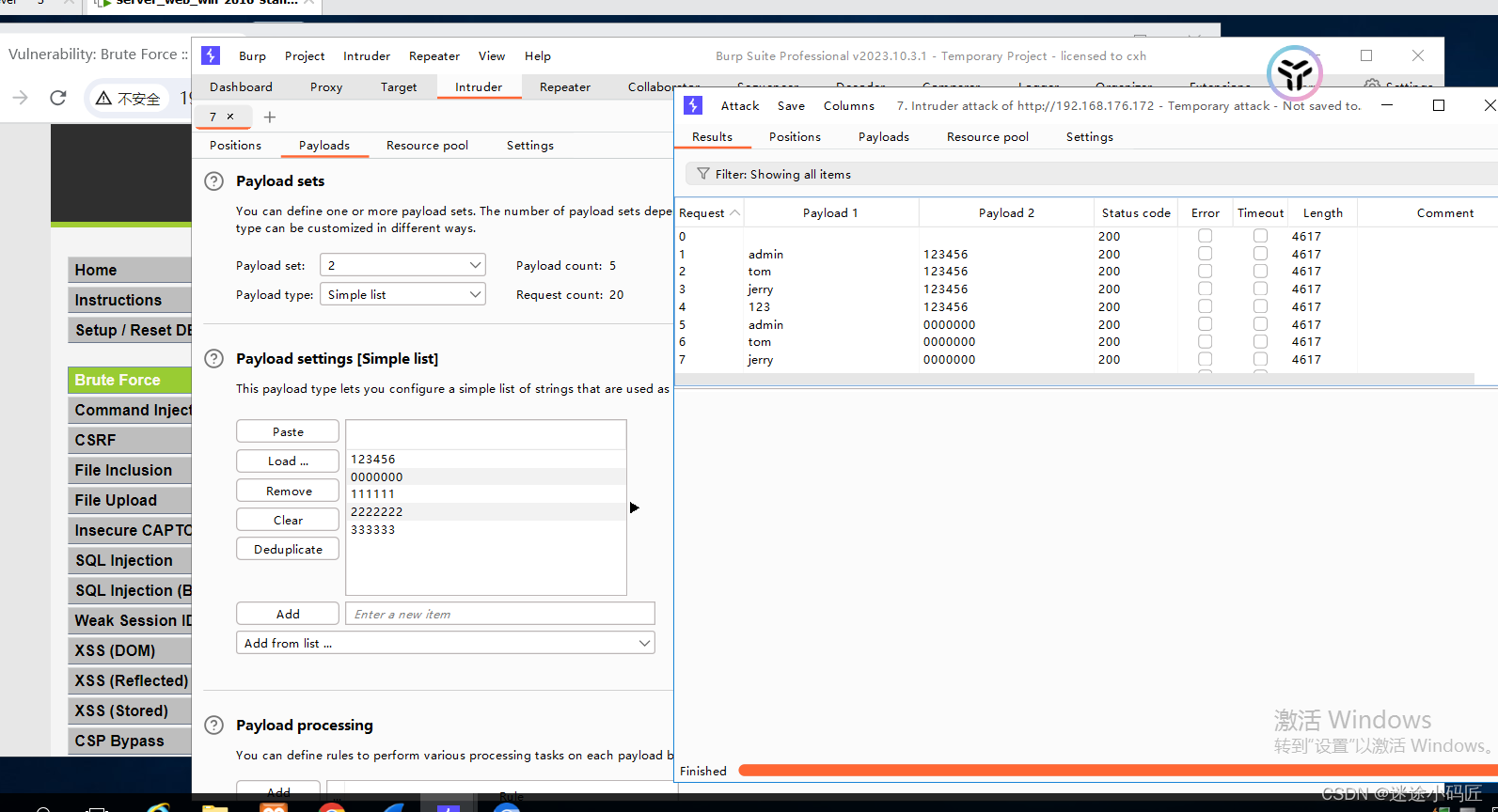Image resolution: width=1498 pixels, height=812 pixels.
Task: Open the Target tab
Action: [399, 87]
